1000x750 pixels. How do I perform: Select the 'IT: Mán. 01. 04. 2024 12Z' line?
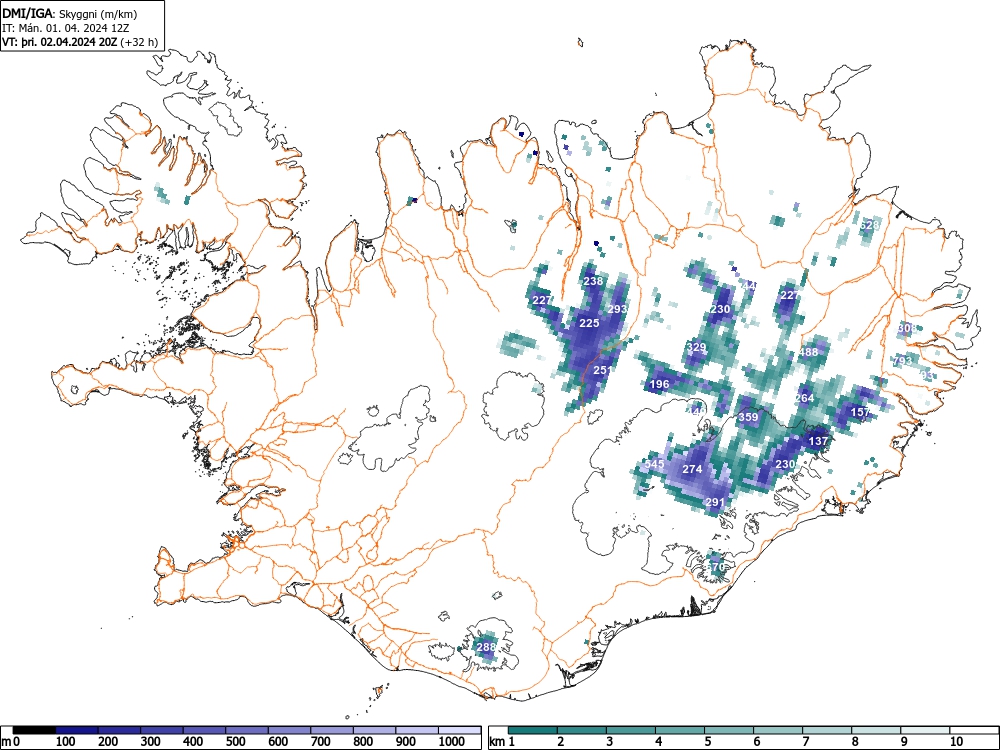coord(66,28)
